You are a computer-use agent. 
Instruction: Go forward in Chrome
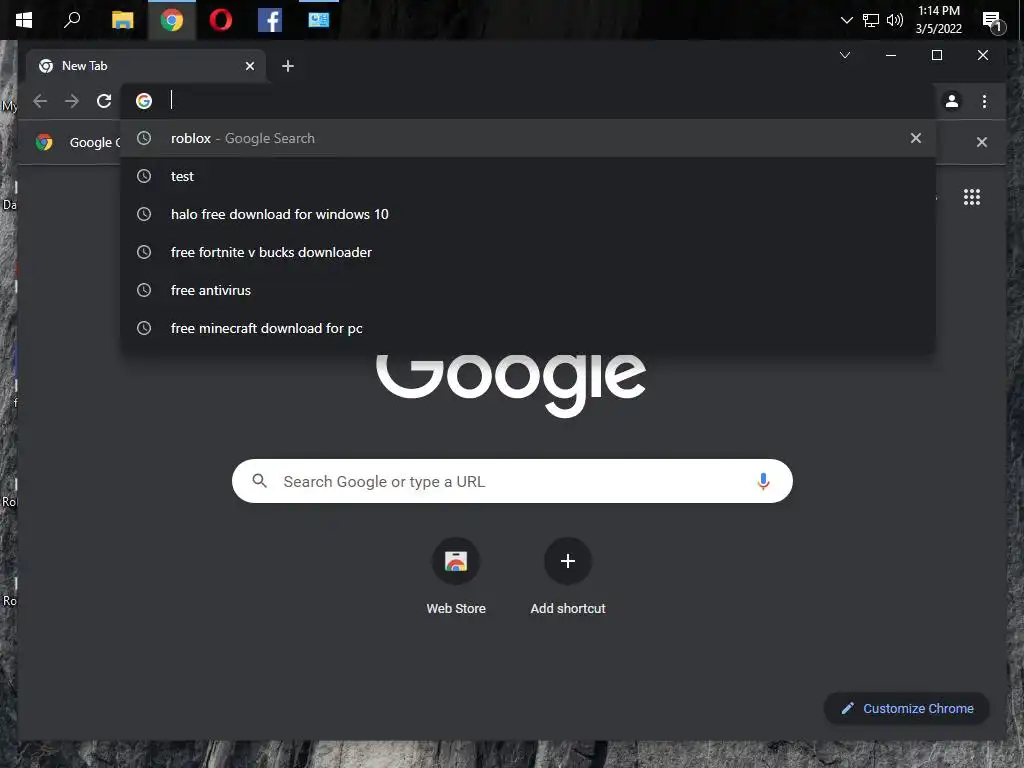coord(72,101)
